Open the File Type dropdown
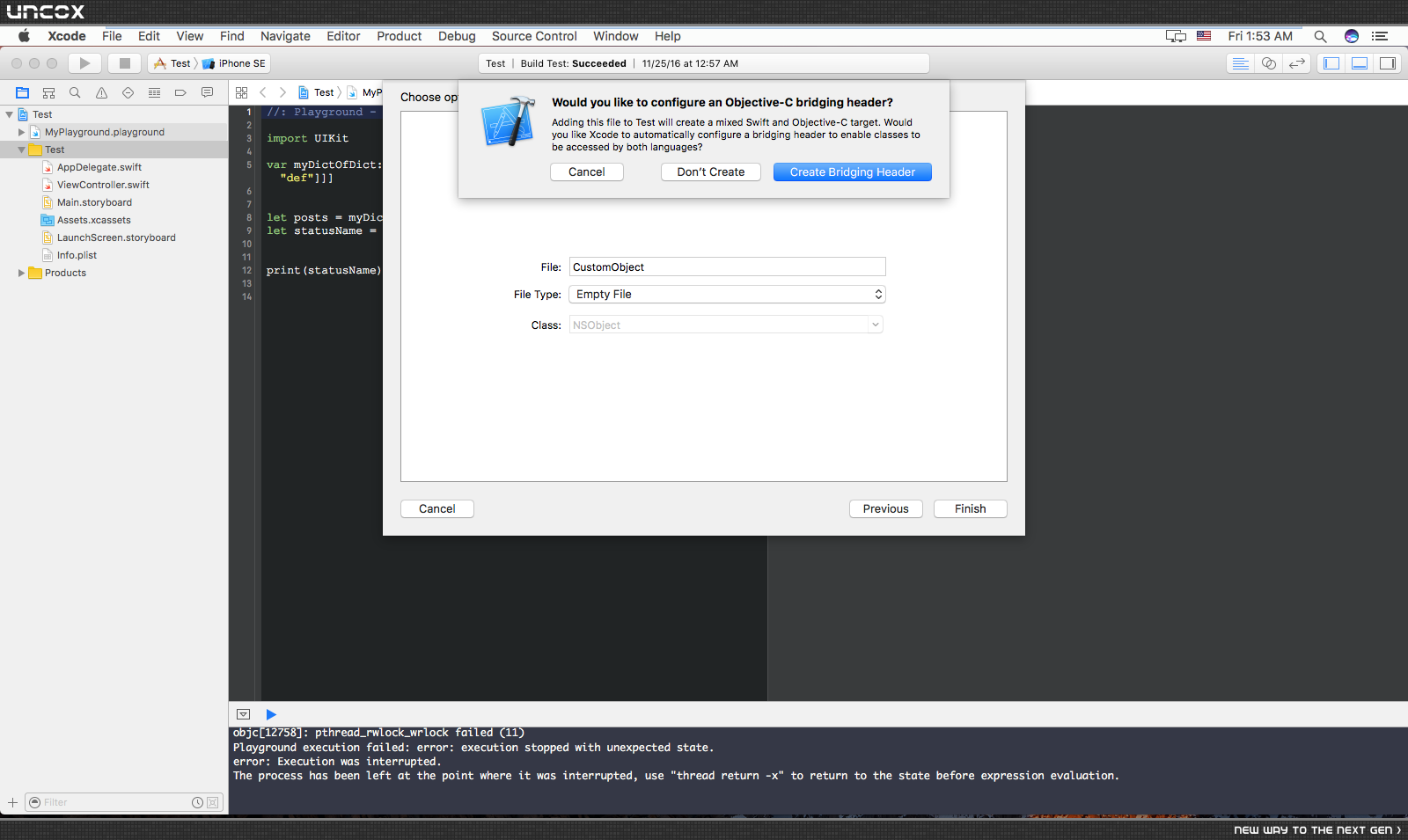This screenshot has height=840, width=1408. [727, 295]
